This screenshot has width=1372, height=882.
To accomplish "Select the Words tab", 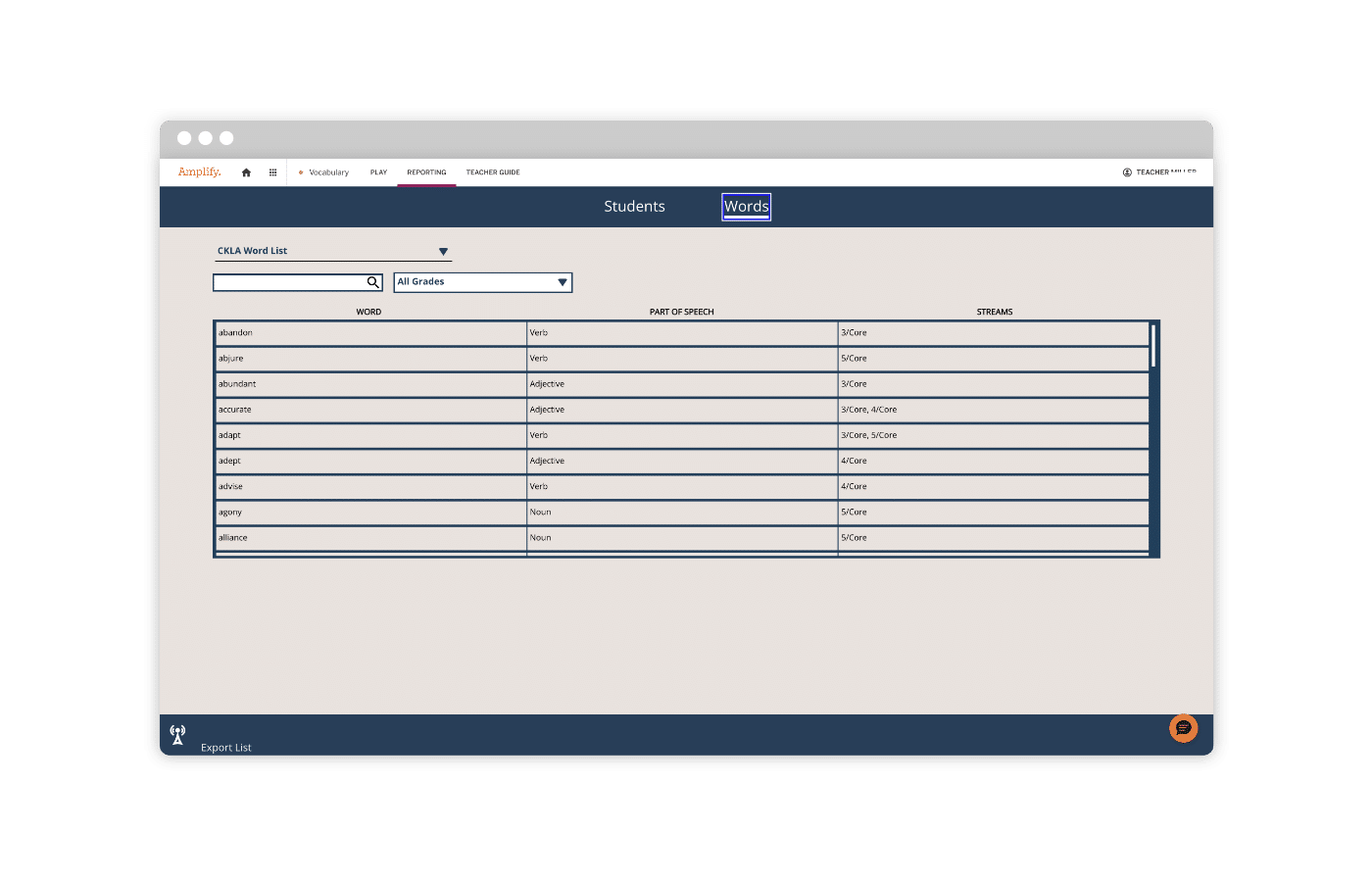I will coord(746,207).
